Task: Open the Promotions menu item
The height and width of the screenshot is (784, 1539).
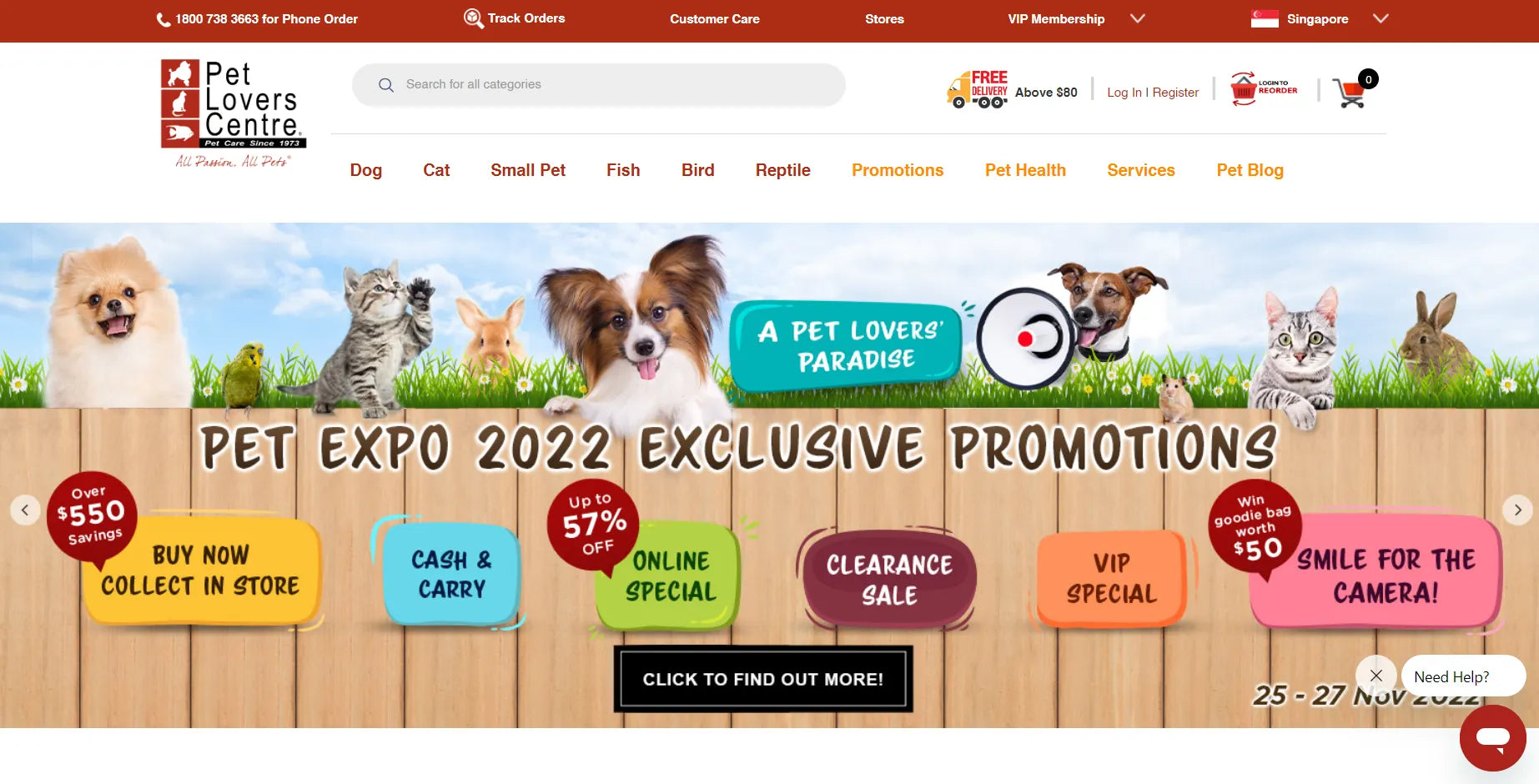Action: [898, 170]
